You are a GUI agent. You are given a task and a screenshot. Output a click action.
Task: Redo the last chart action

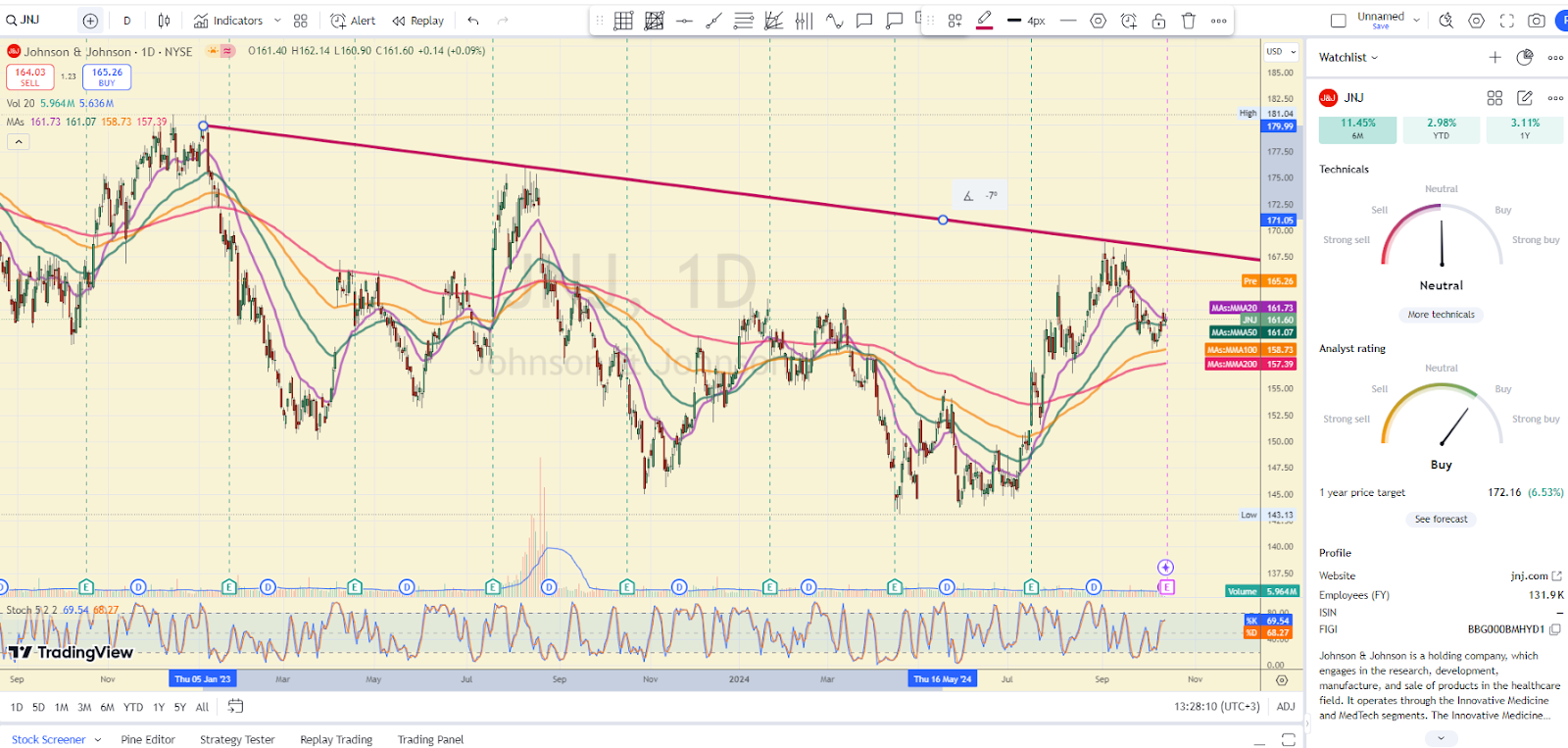[503, 21]
